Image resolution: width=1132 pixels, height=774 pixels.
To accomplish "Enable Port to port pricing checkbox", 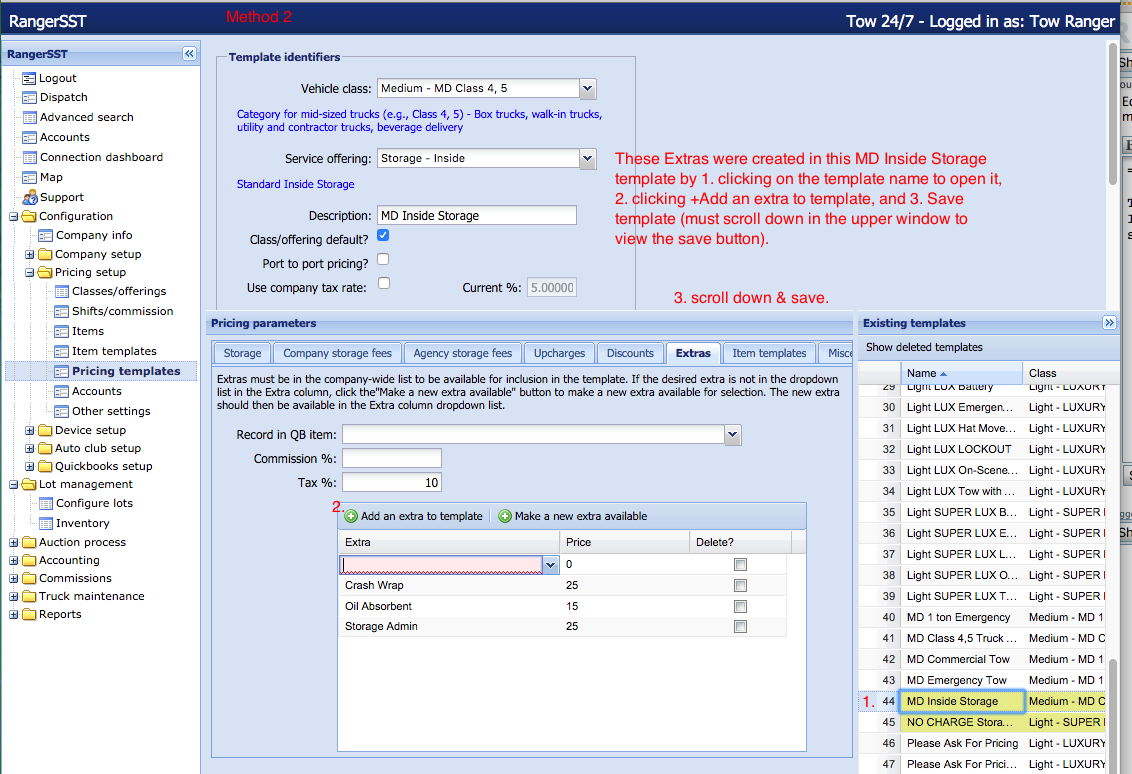I will pos(383,260).
